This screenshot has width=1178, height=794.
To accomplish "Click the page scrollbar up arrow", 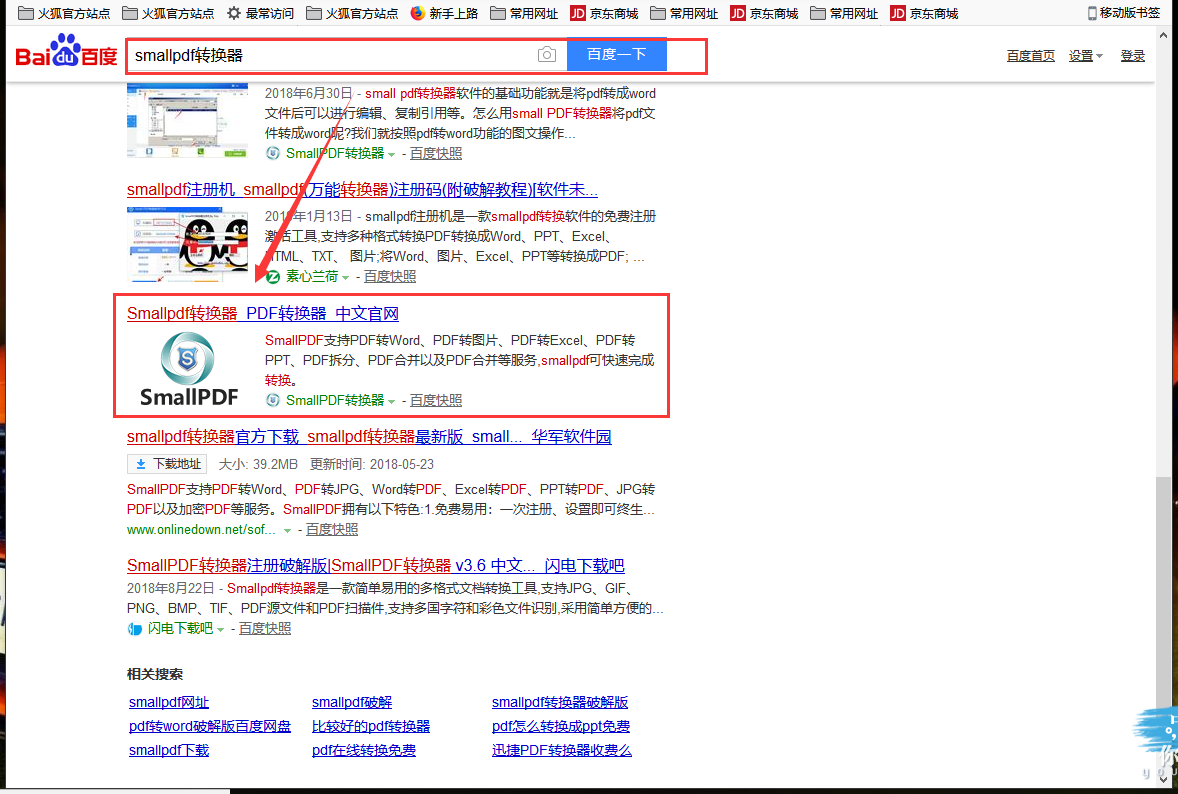I will pyautogui.click(x=1164, y=35).
